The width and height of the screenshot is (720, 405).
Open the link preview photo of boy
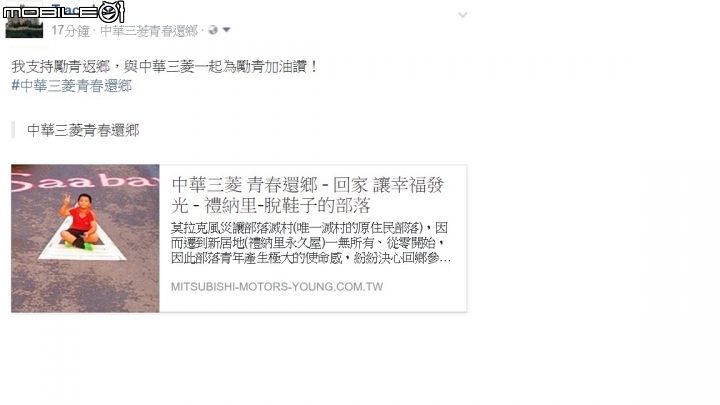[x=85, y=238]
